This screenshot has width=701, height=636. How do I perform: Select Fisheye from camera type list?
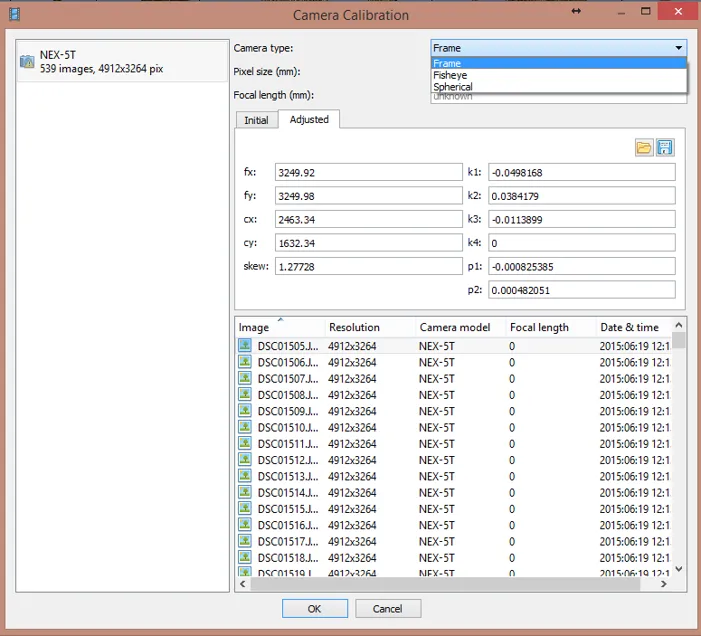[x=450, y=76]
